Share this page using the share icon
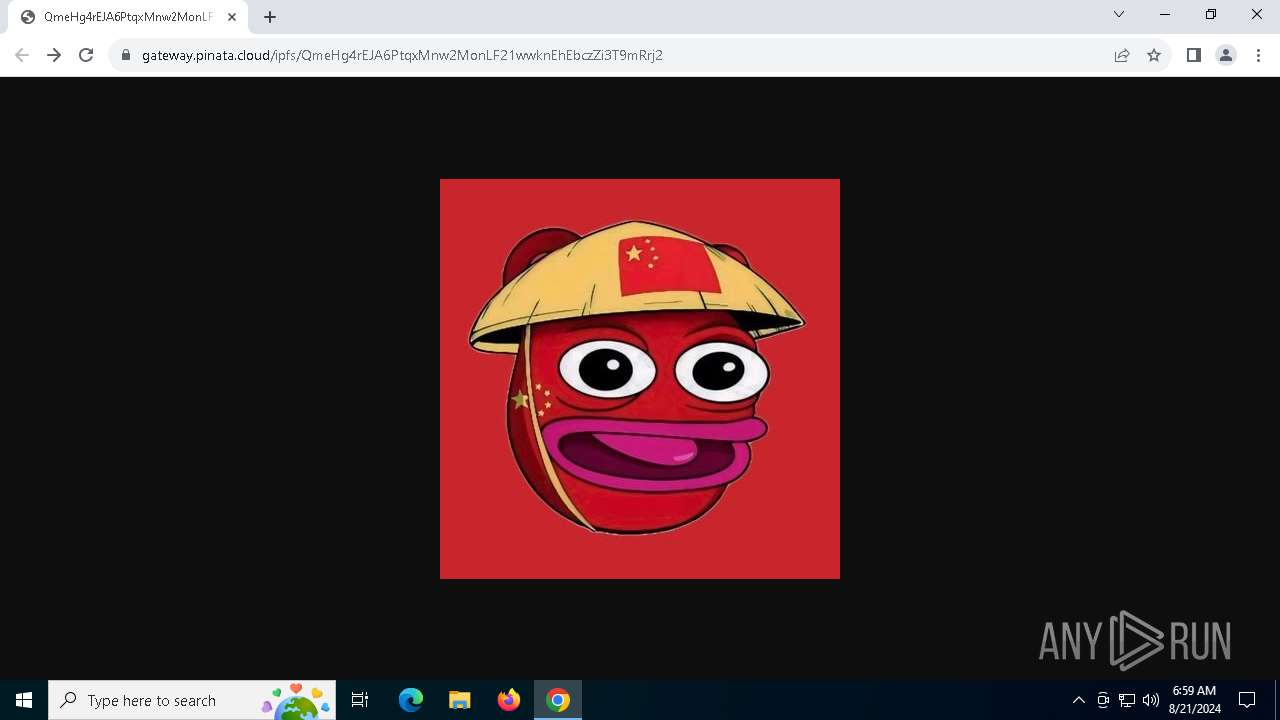 pyautogui.click(x=1122, y=55)
